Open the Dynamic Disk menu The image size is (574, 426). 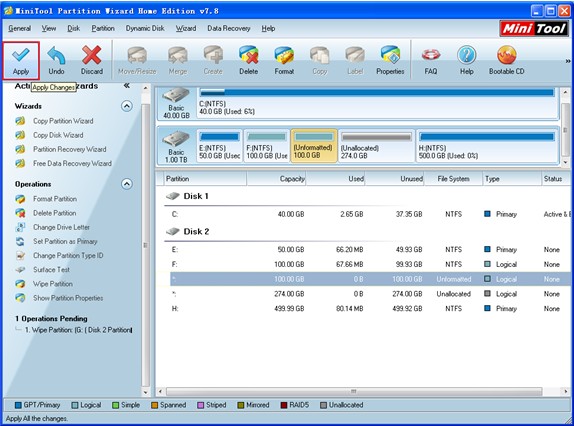(145, 28)
